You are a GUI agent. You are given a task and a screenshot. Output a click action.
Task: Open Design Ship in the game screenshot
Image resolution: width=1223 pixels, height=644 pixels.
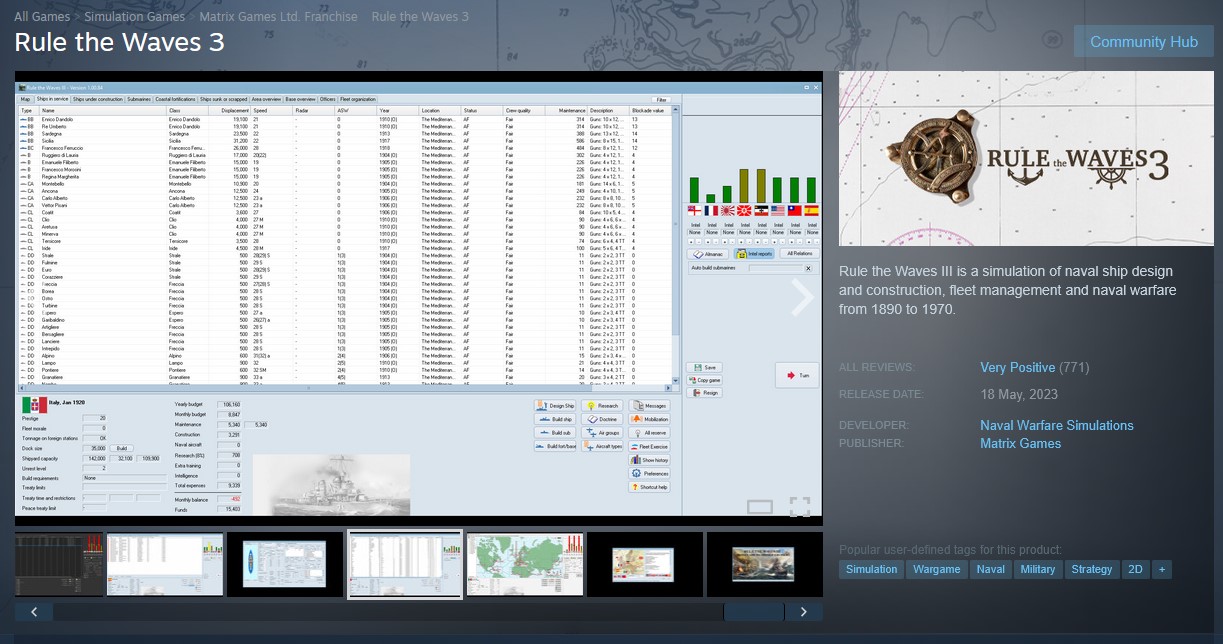pos(555,406)
